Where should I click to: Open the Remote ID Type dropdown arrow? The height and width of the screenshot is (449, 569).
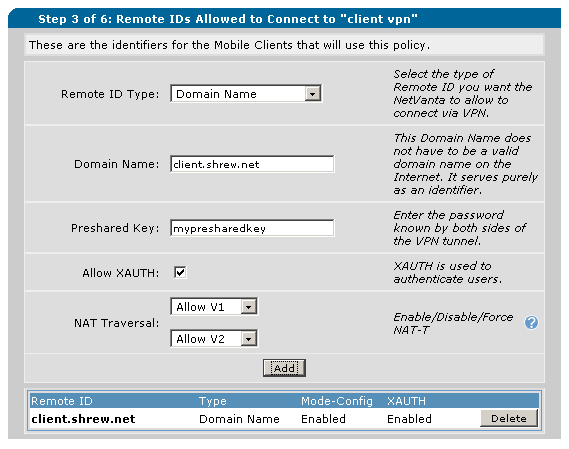click(x=312, y=94)
